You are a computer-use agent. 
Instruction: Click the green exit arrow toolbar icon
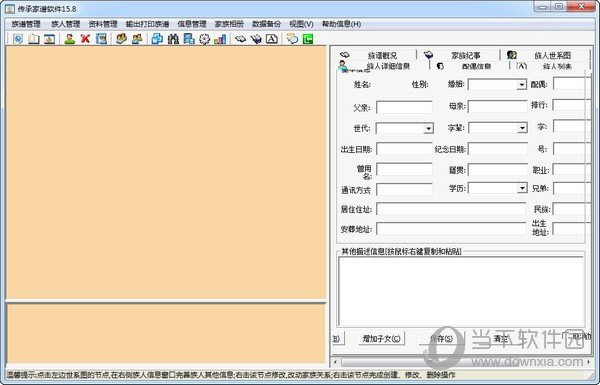pyautogui.click(x=308, y=39)
